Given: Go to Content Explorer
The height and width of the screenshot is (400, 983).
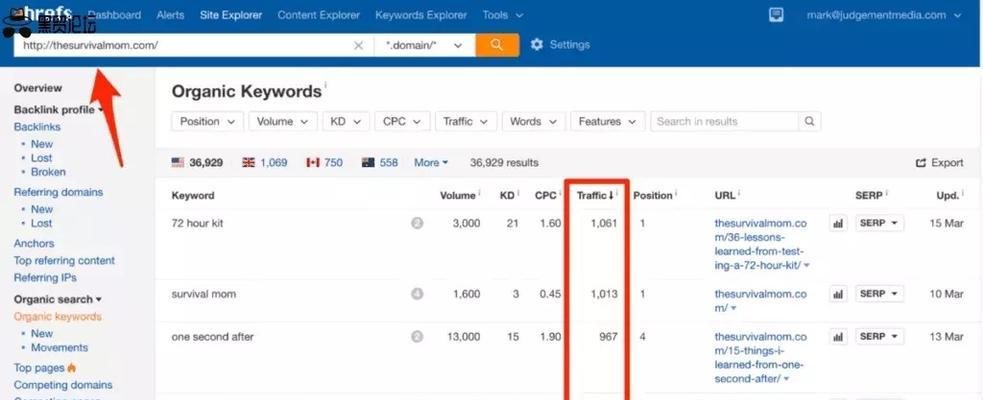Looking at the screenshot, I should click(318, 15).
